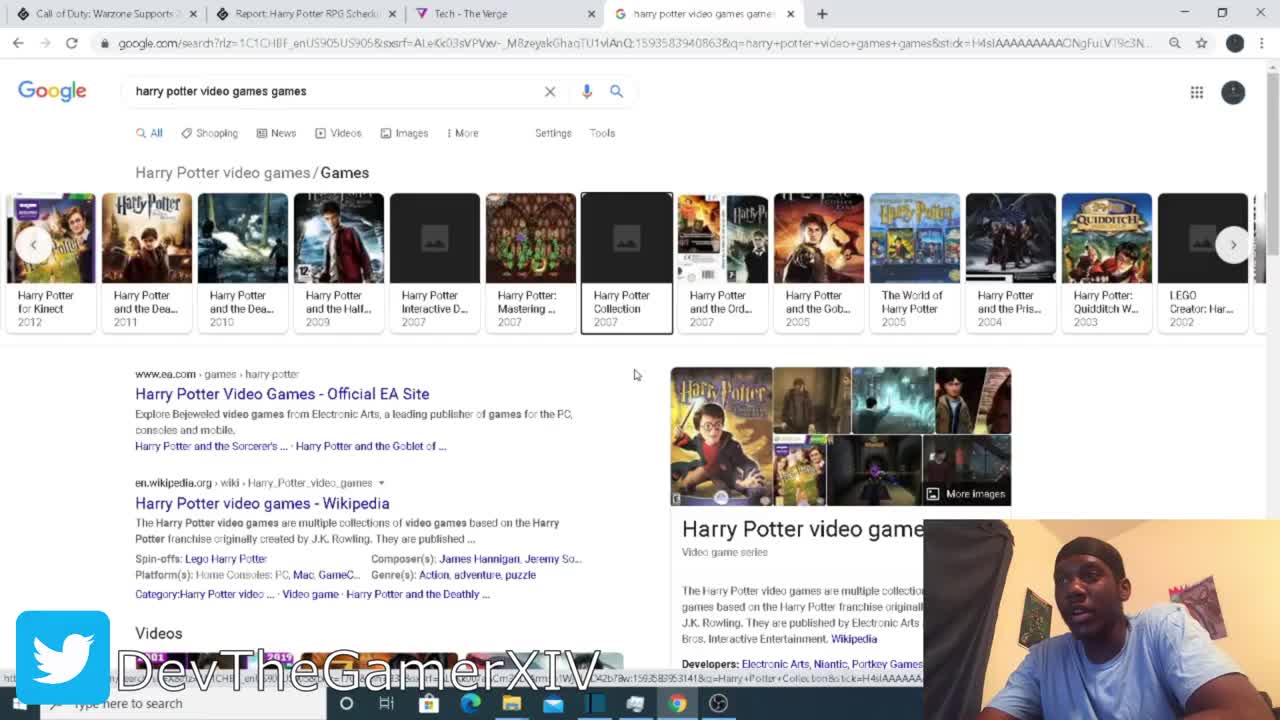This screenshot has width=1280, height=720.
Task: Open Mail app from taskbar
Action: [x=553, y=703]
